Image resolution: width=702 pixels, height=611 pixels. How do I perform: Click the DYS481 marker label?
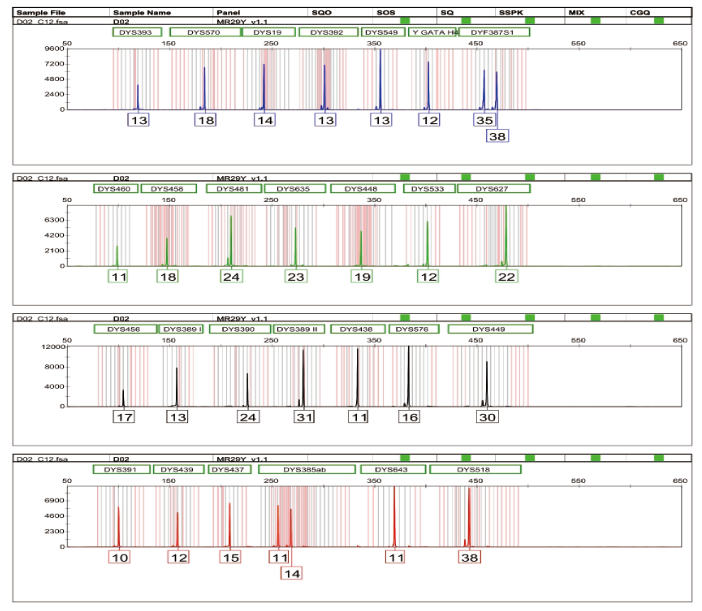coord(232,188)
